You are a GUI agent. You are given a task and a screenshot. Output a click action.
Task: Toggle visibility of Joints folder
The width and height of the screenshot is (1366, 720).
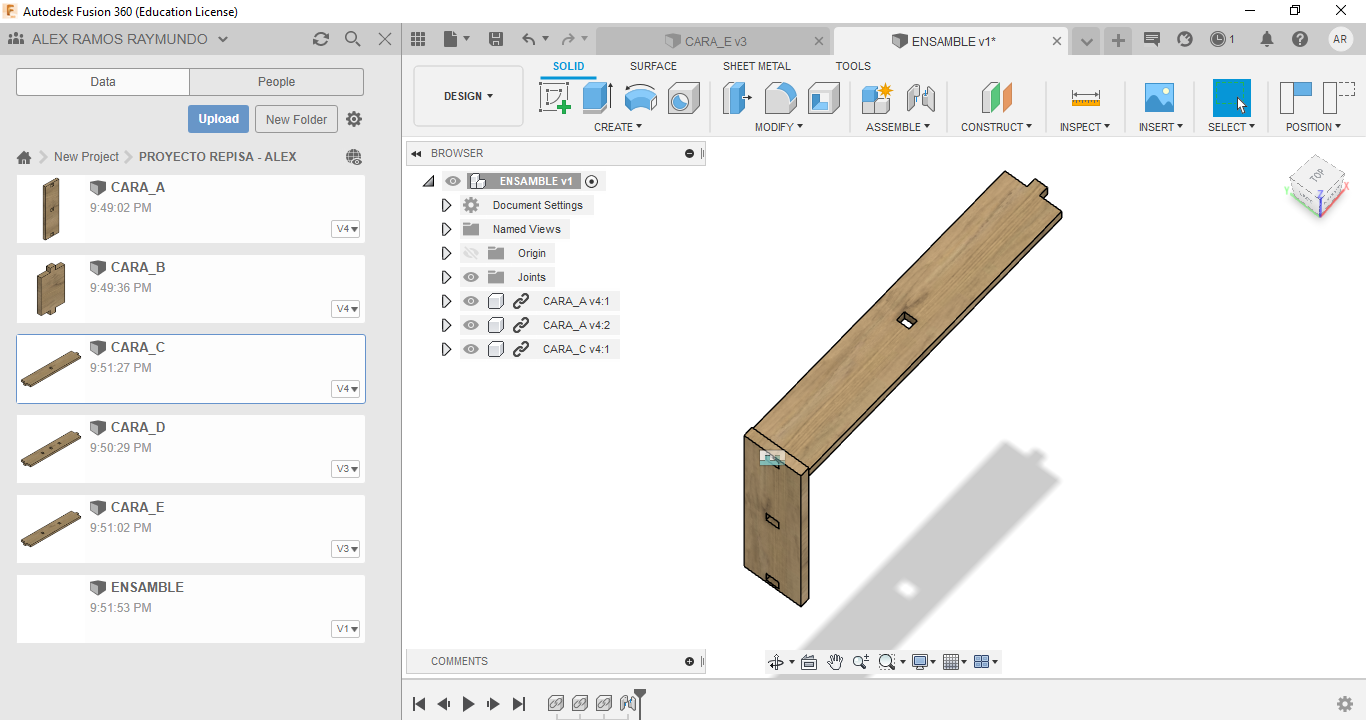point(471,277)
